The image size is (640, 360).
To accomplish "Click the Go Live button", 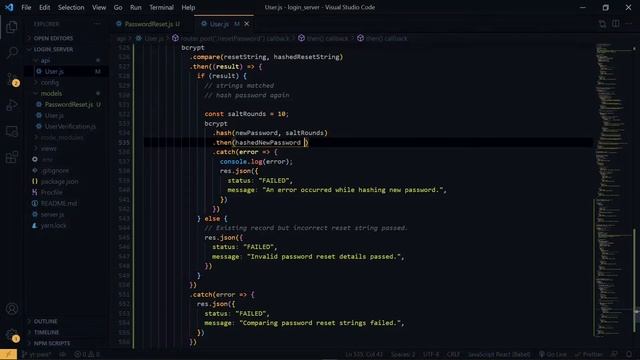I will [553, 354].
